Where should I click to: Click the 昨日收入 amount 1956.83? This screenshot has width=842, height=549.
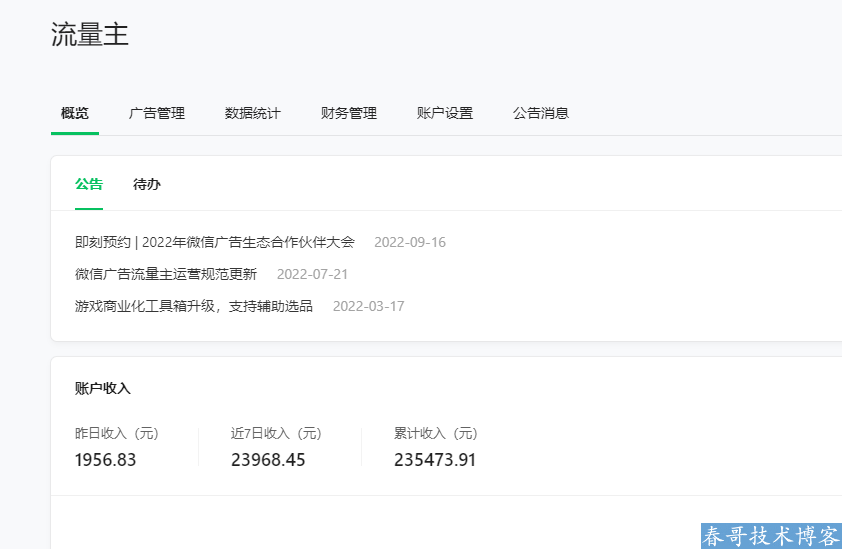pyautogui.click(x=105, y=460)
